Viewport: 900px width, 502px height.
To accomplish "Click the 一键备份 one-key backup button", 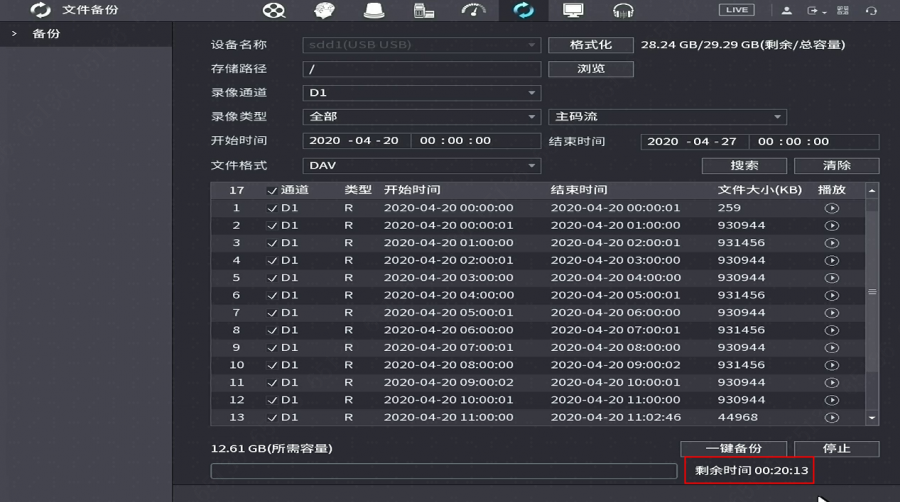I will click(734, 449).
